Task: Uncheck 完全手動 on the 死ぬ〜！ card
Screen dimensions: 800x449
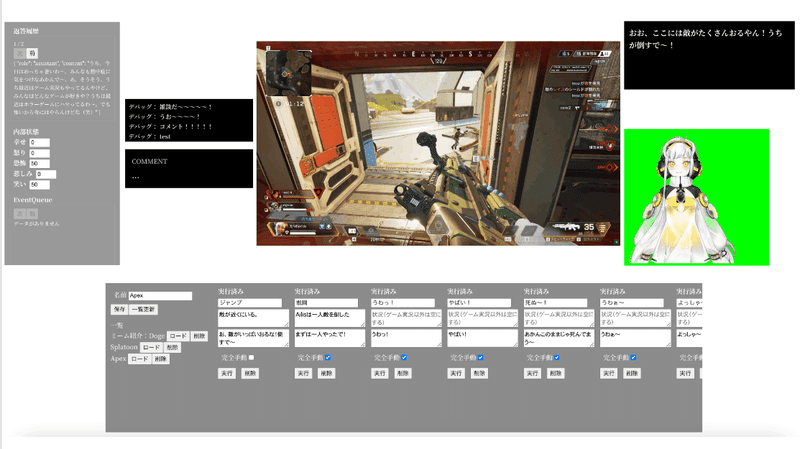Action: pyautogui.click(x=557, y=358)
